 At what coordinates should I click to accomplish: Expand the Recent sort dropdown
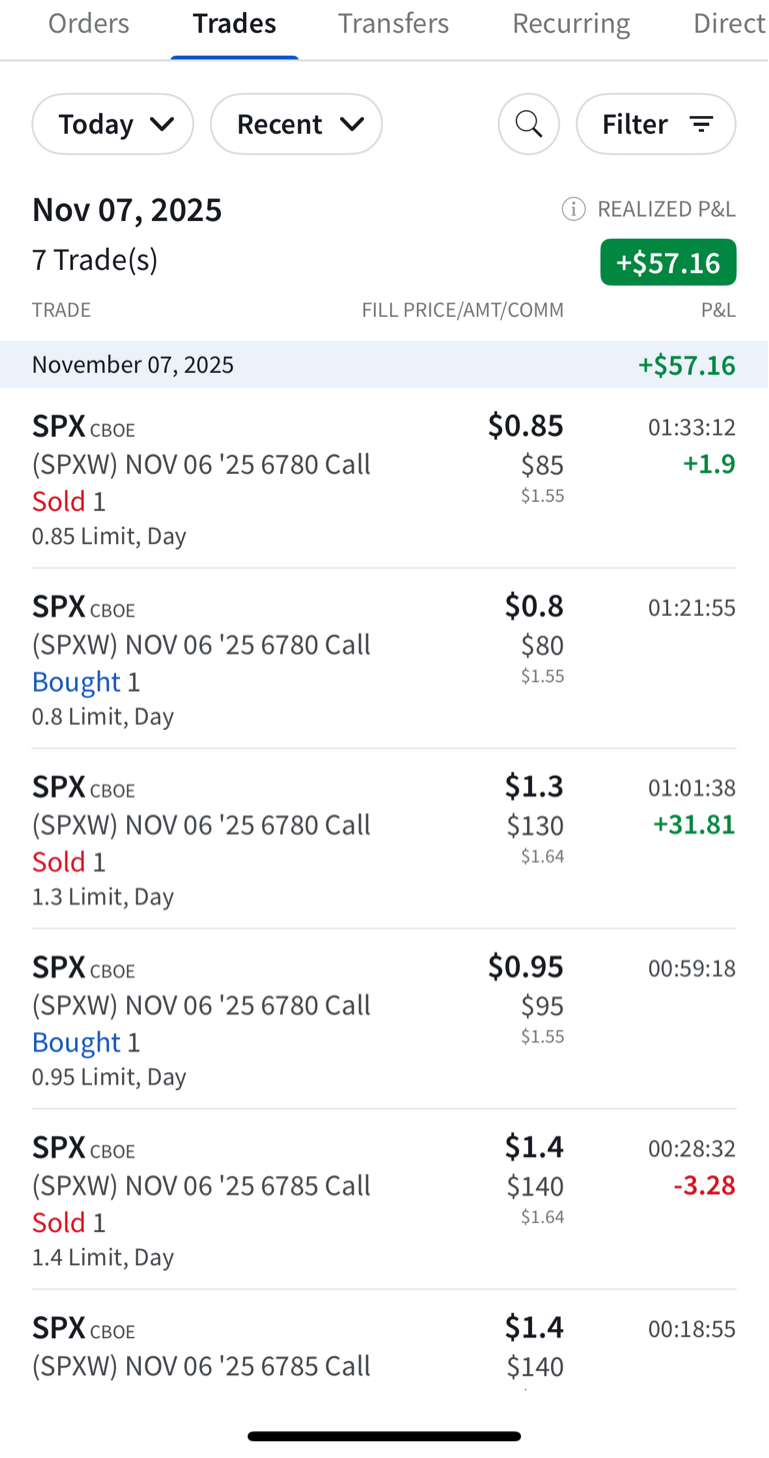tap(296, 124)
